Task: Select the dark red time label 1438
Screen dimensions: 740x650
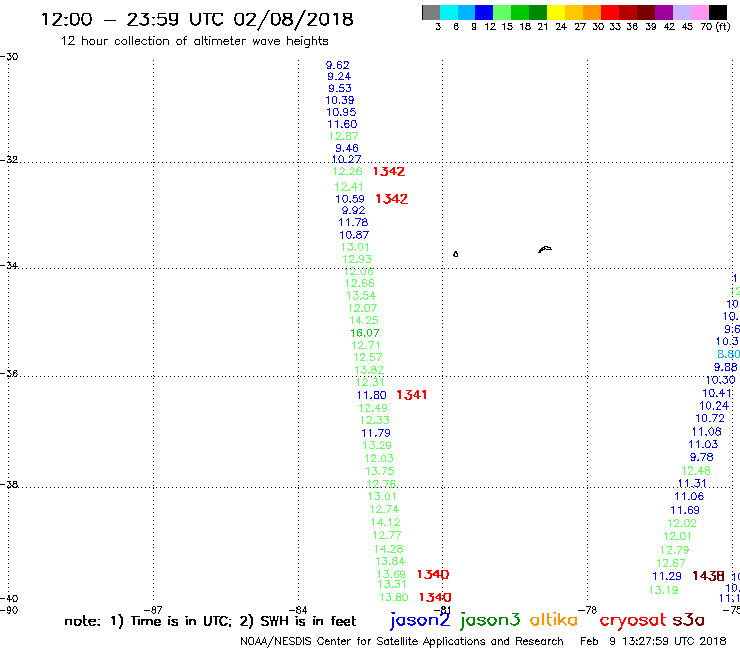Action: (708, 576)
